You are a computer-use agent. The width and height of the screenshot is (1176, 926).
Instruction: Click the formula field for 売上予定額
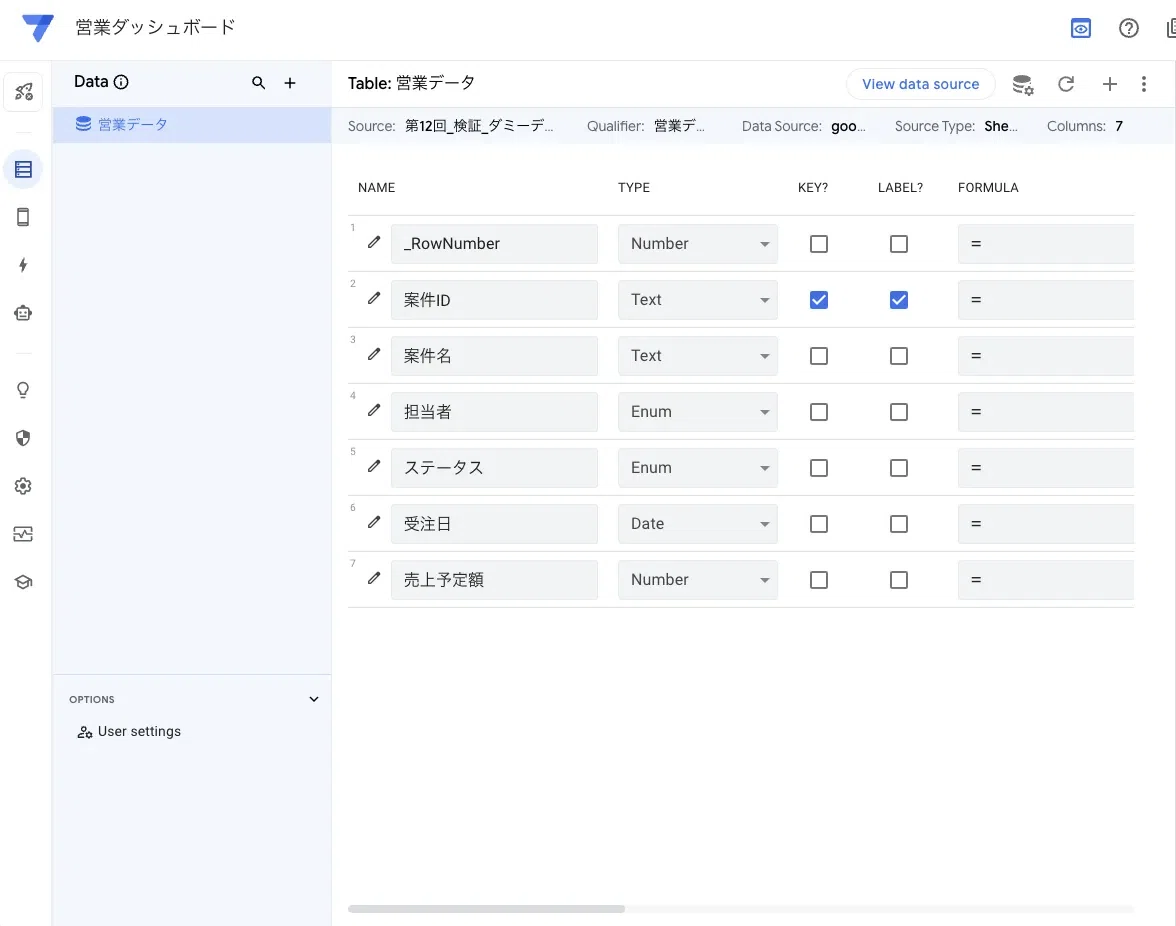(1046, 580)
